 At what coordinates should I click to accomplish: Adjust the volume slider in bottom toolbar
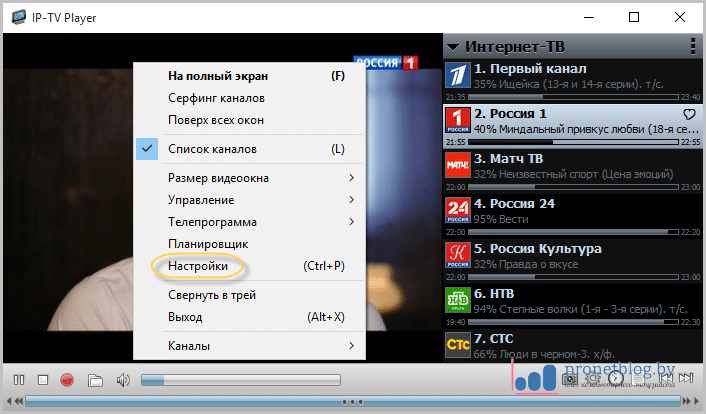[x=240, y=380]
